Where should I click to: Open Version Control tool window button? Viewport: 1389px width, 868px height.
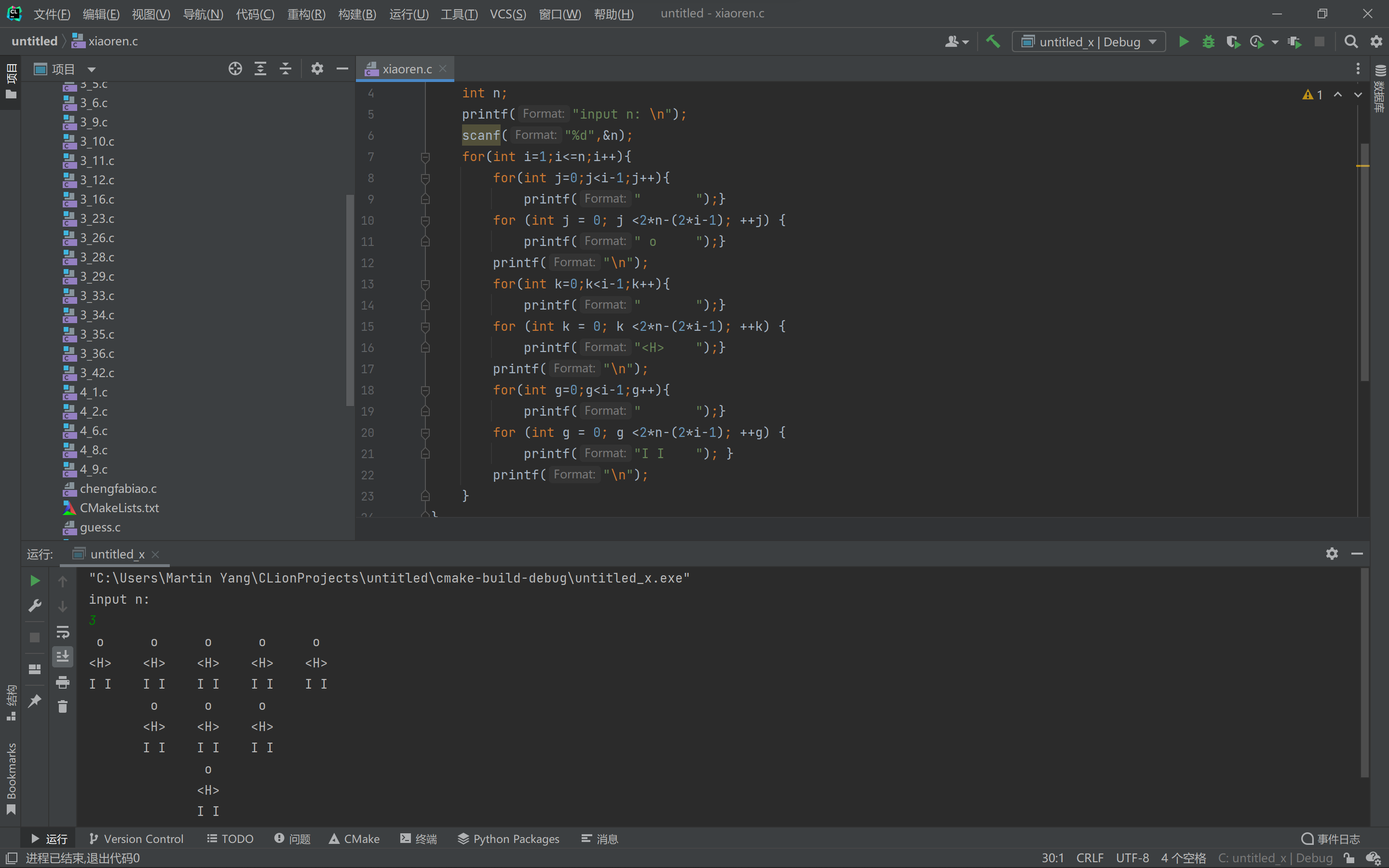[x=136, y=839]
